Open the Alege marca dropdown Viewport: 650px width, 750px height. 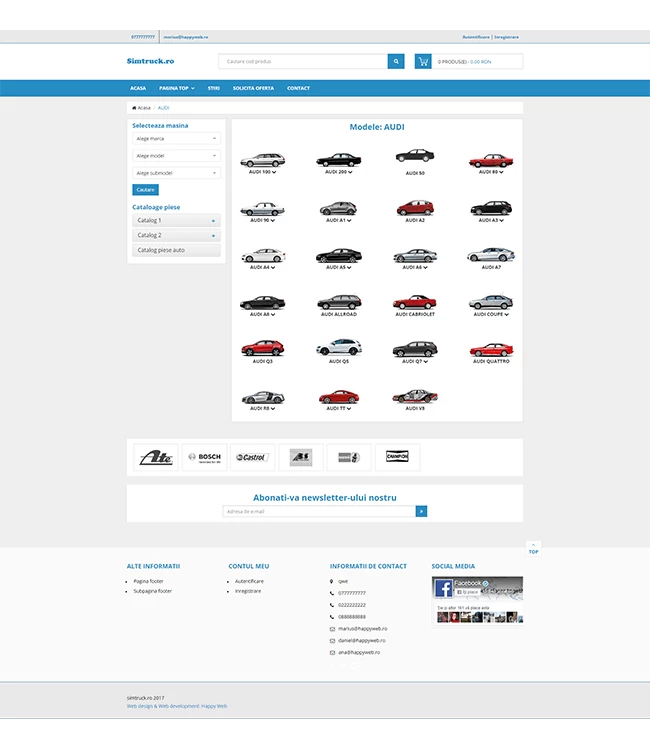[x=176, y=139]
